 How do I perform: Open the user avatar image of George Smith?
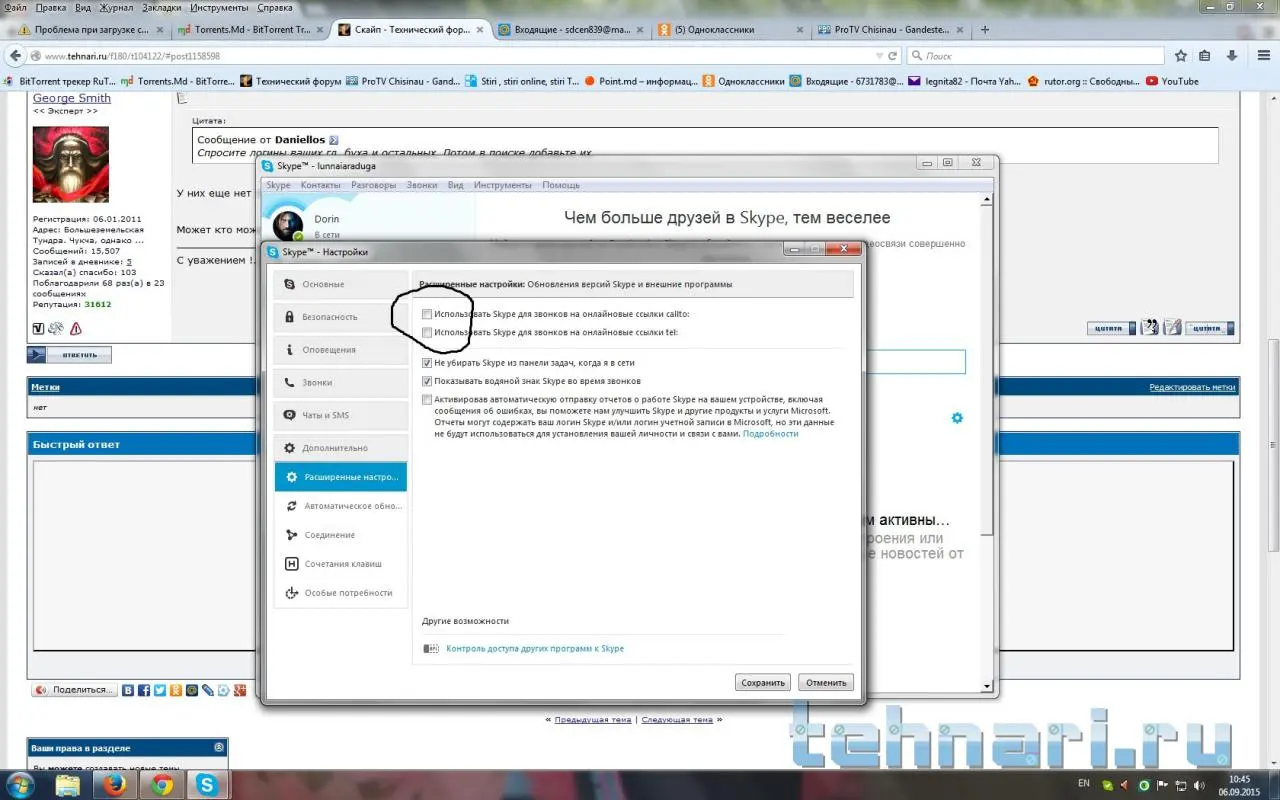[71, 165]
